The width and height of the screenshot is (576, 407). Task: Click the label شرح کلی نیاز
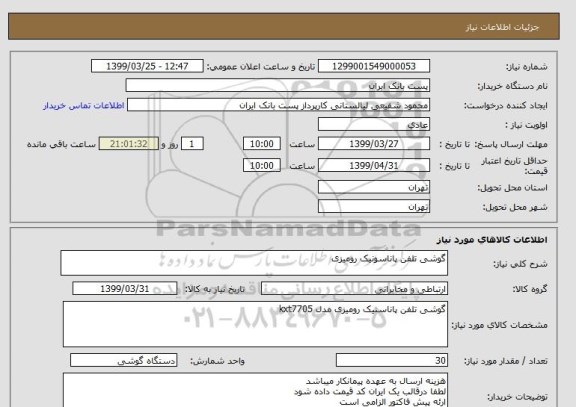tap(520, 264)
